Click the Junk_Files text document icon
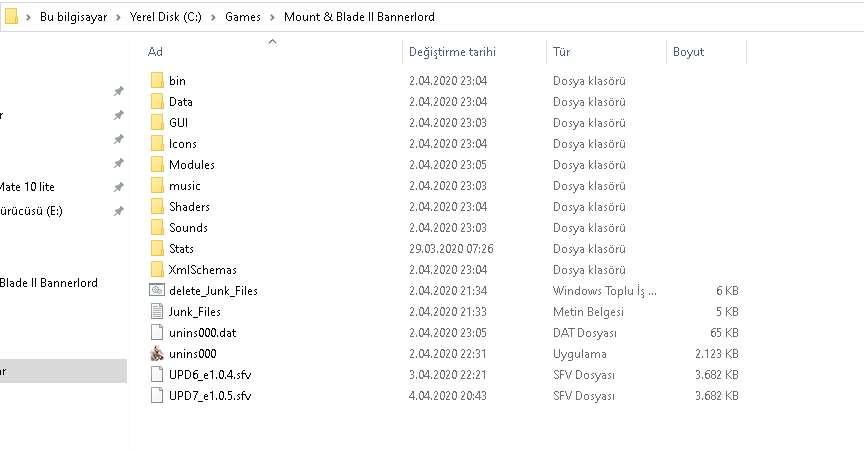Screen dimensions: 864x450 157,311
